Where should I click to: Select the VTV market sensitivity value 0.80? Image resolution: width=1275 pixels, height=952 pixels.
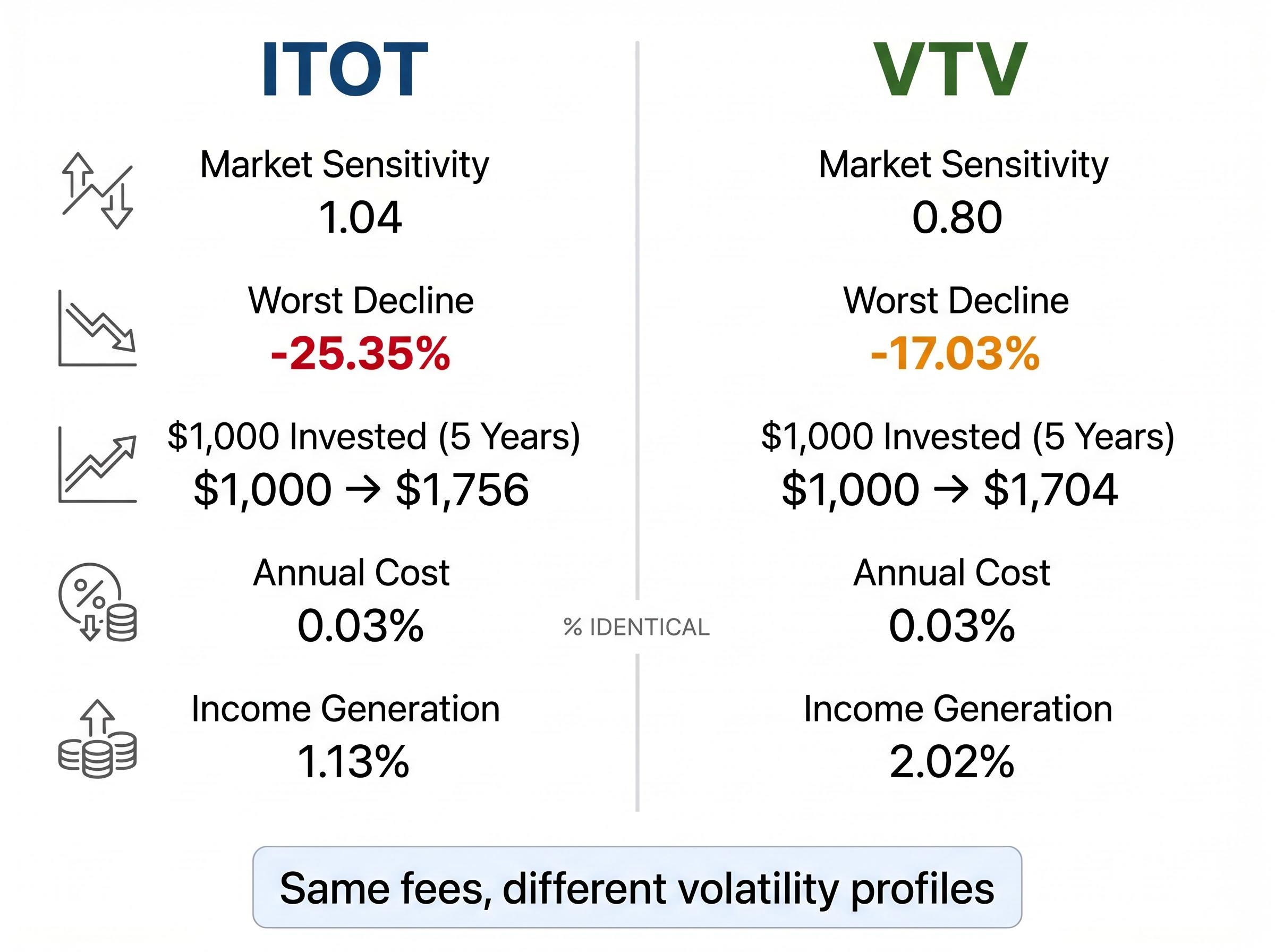(x=957, y=218)
